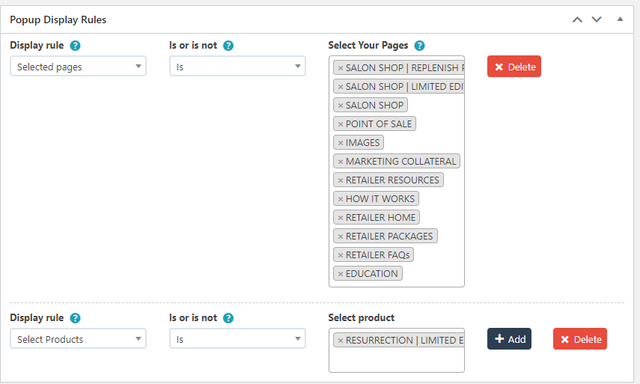Image resolution: width=640 pixels, height=384 pixels.
Task: Remove the HOW IT WORKS tag
Action: pos(340,199)
